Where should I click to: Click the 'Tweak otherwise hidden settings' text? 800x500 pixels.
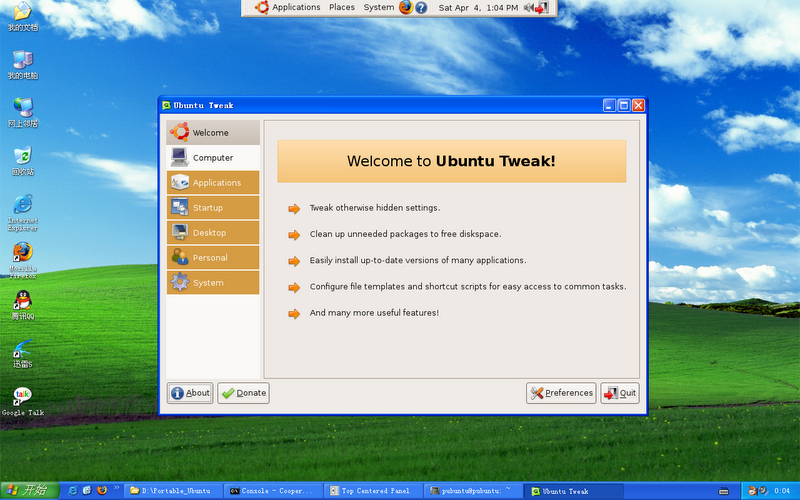point(375,208)
